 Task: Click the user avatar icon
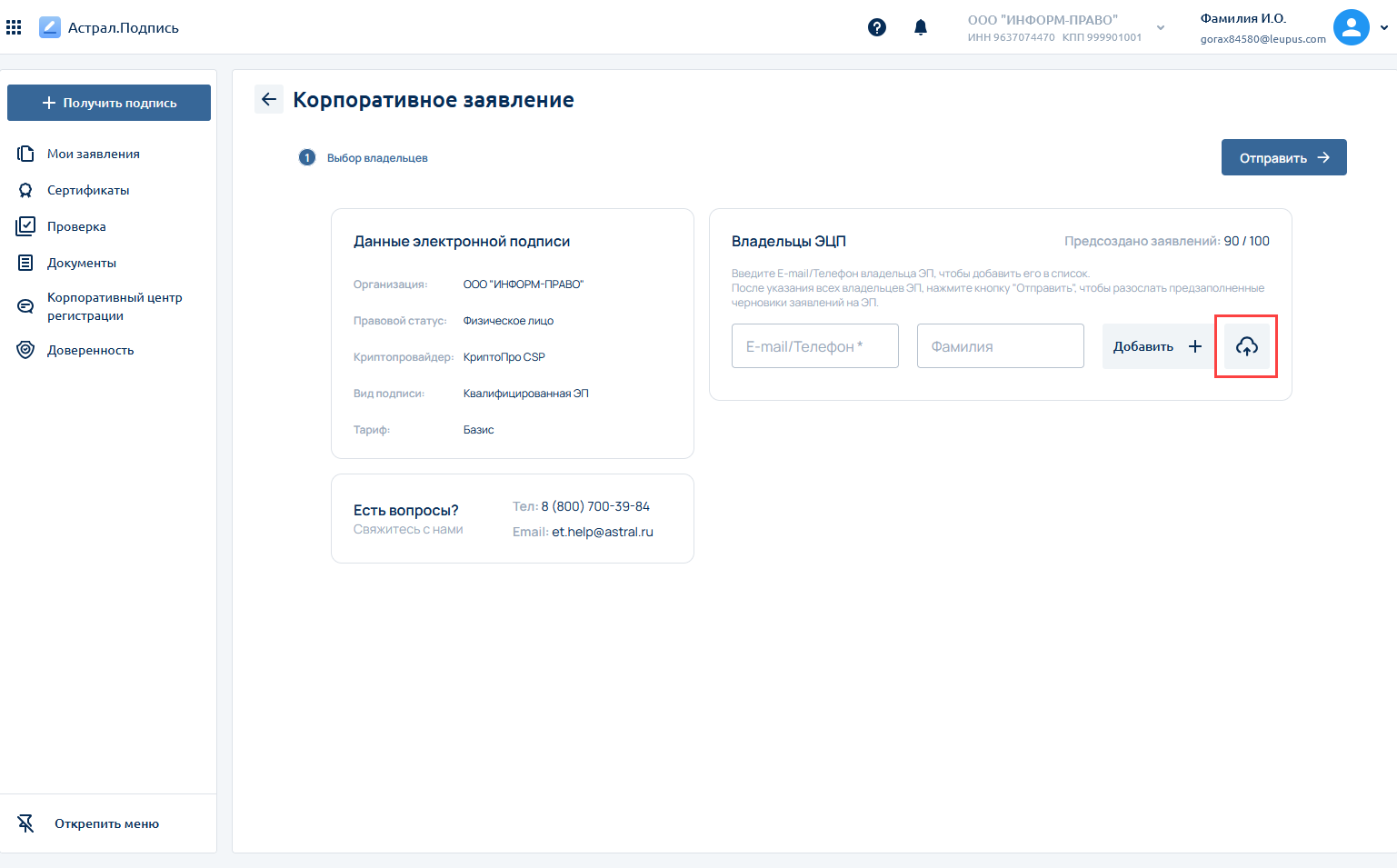click(1352, 27)
